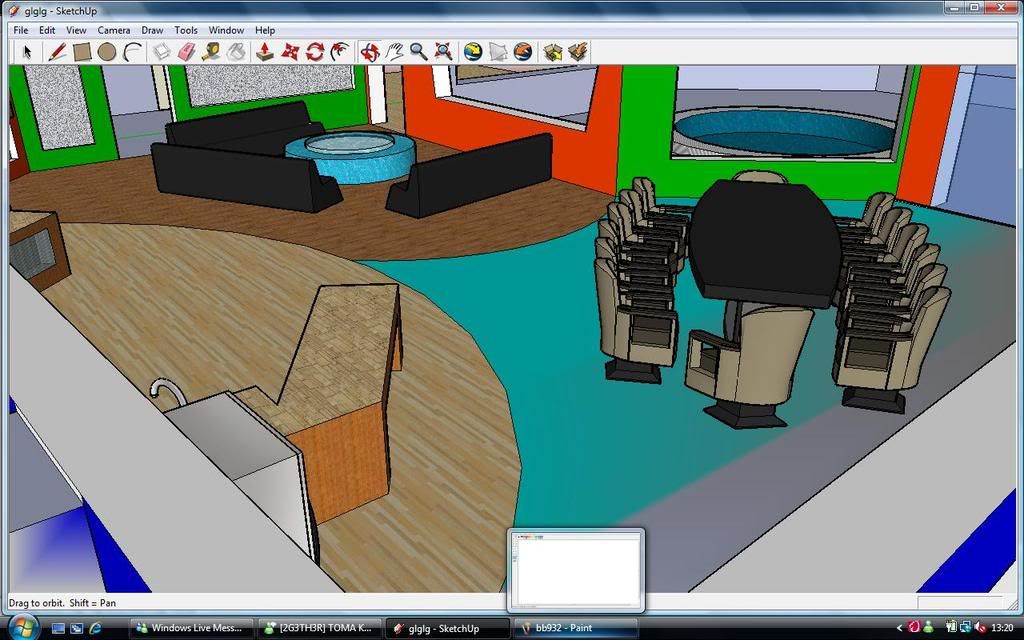1024x640 pixels.
Task: Choose the Tape Measure tool
Action: (x=211, y=51)
